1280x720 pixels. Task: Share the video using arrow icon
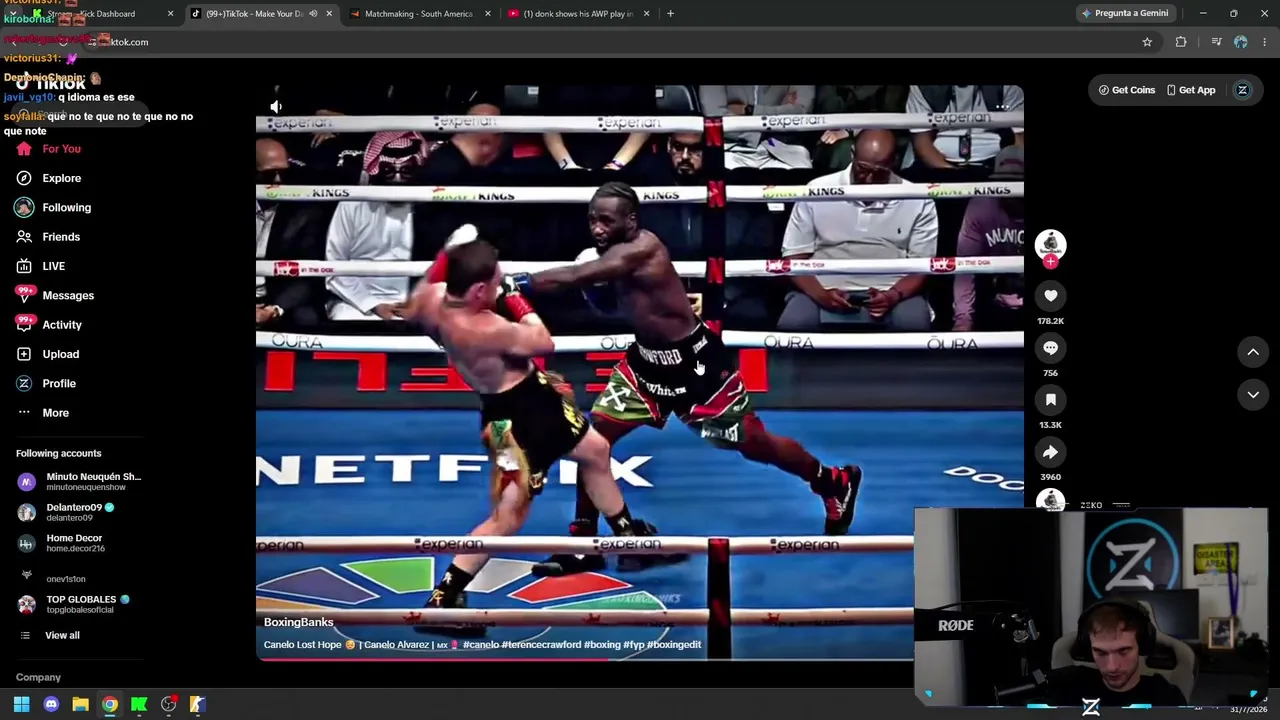coord(1050,451)
